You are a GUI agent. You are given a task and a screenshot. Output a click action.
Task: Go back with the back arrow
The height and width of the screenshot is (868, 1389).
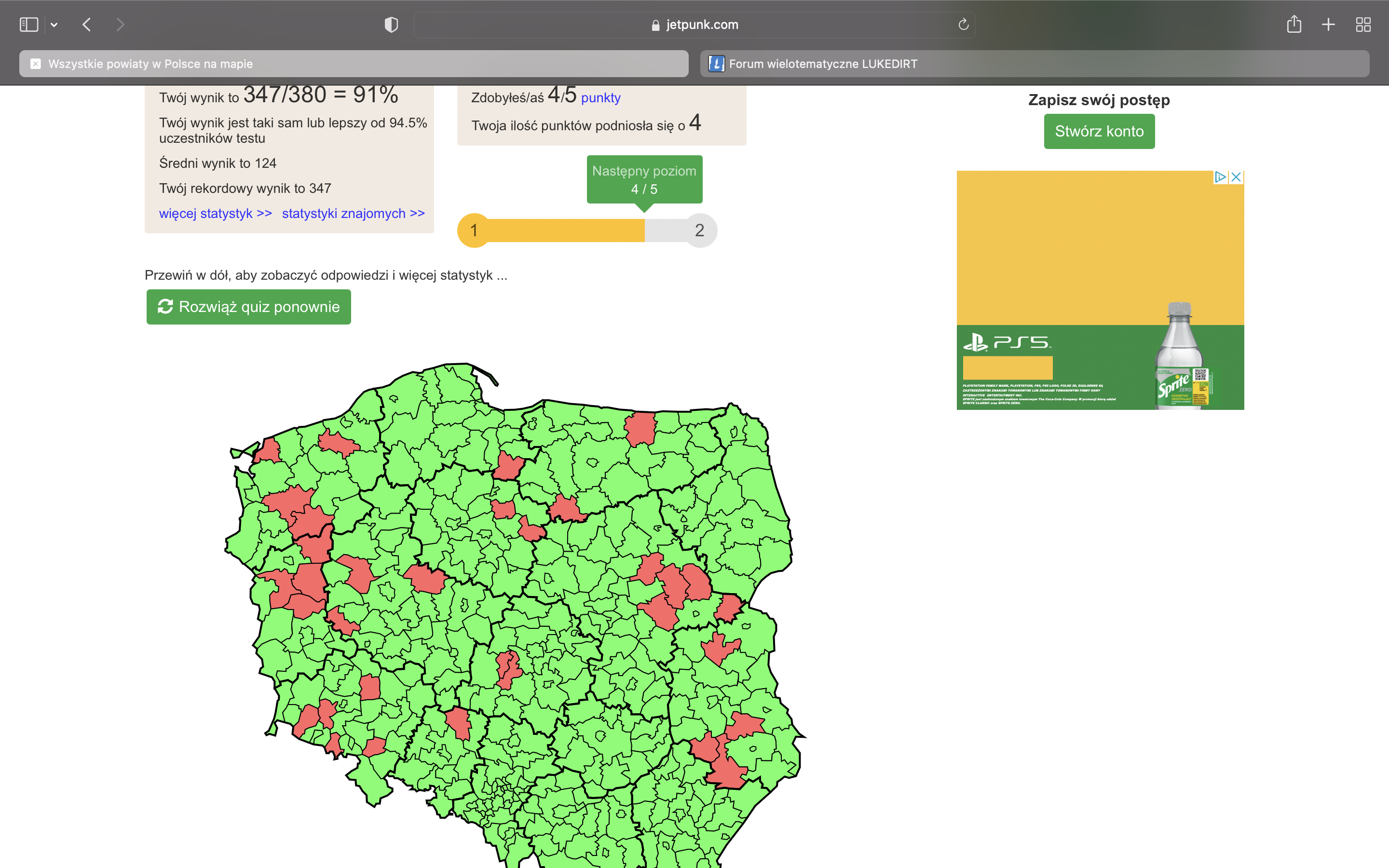(x=87, y=25)
